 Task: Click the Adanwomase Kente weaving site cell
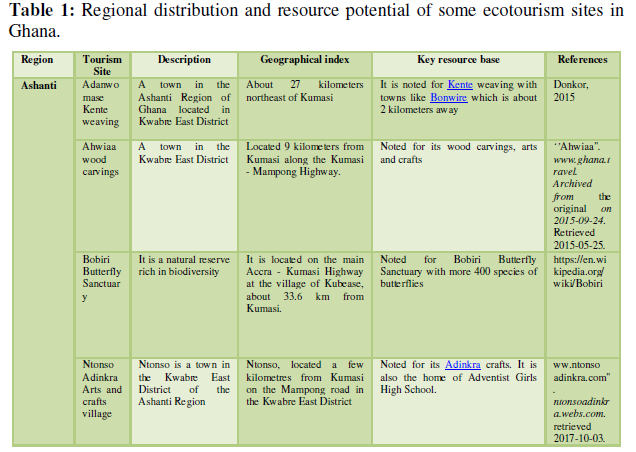coord(102,104)
